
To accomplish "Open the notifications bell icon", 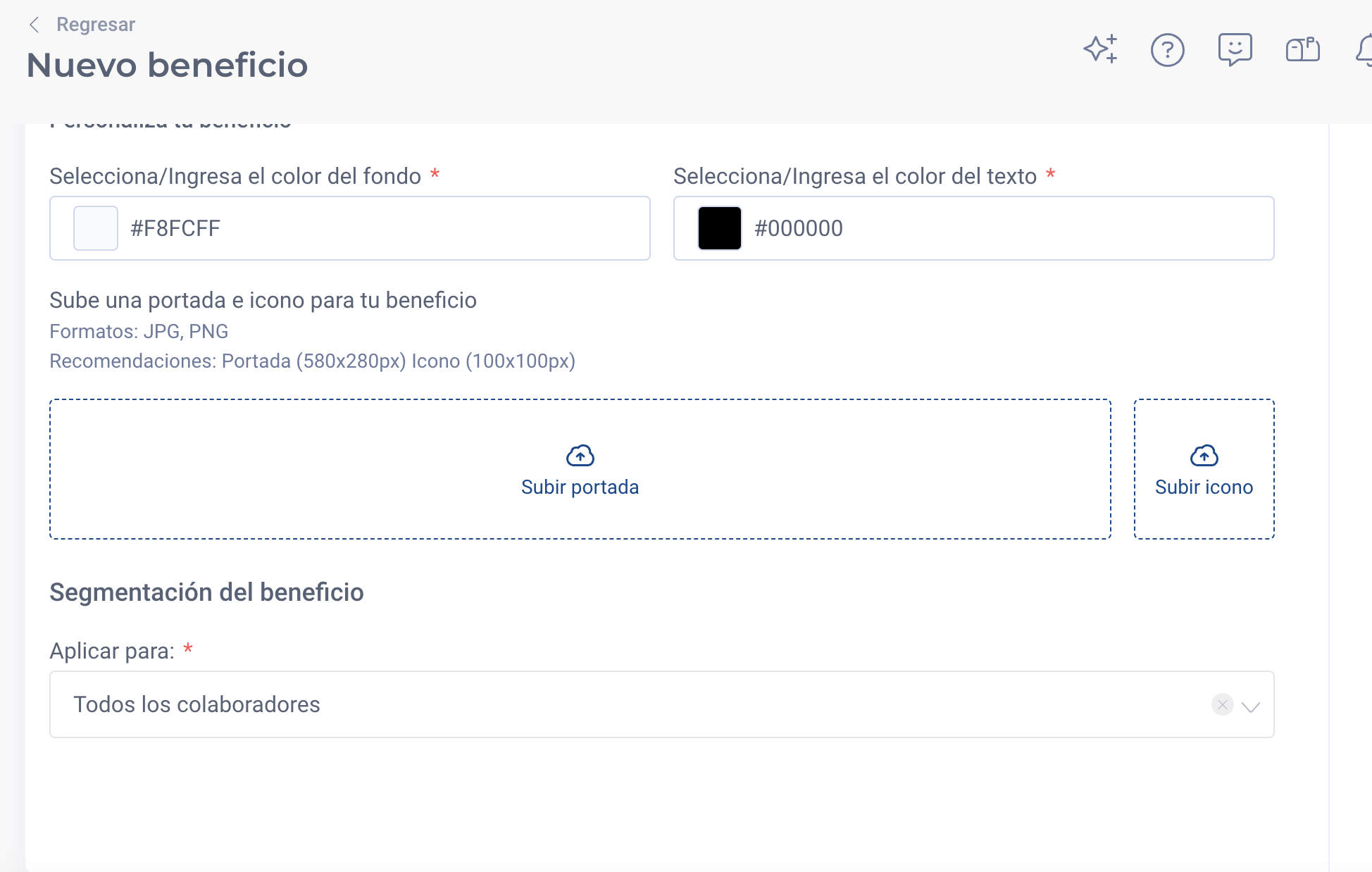I will (x=1364, y=50).
